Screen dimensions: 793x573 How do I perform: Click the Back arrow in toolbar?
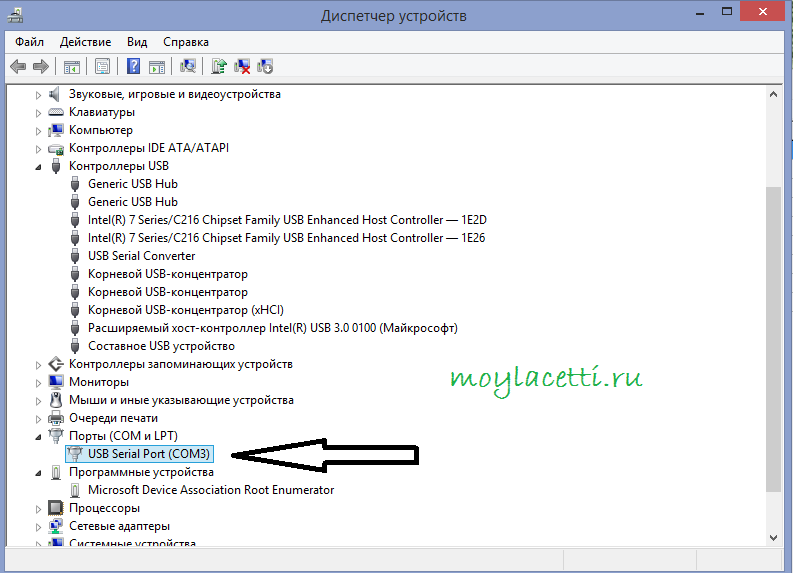pyautogui.click(x=18, y=67)
